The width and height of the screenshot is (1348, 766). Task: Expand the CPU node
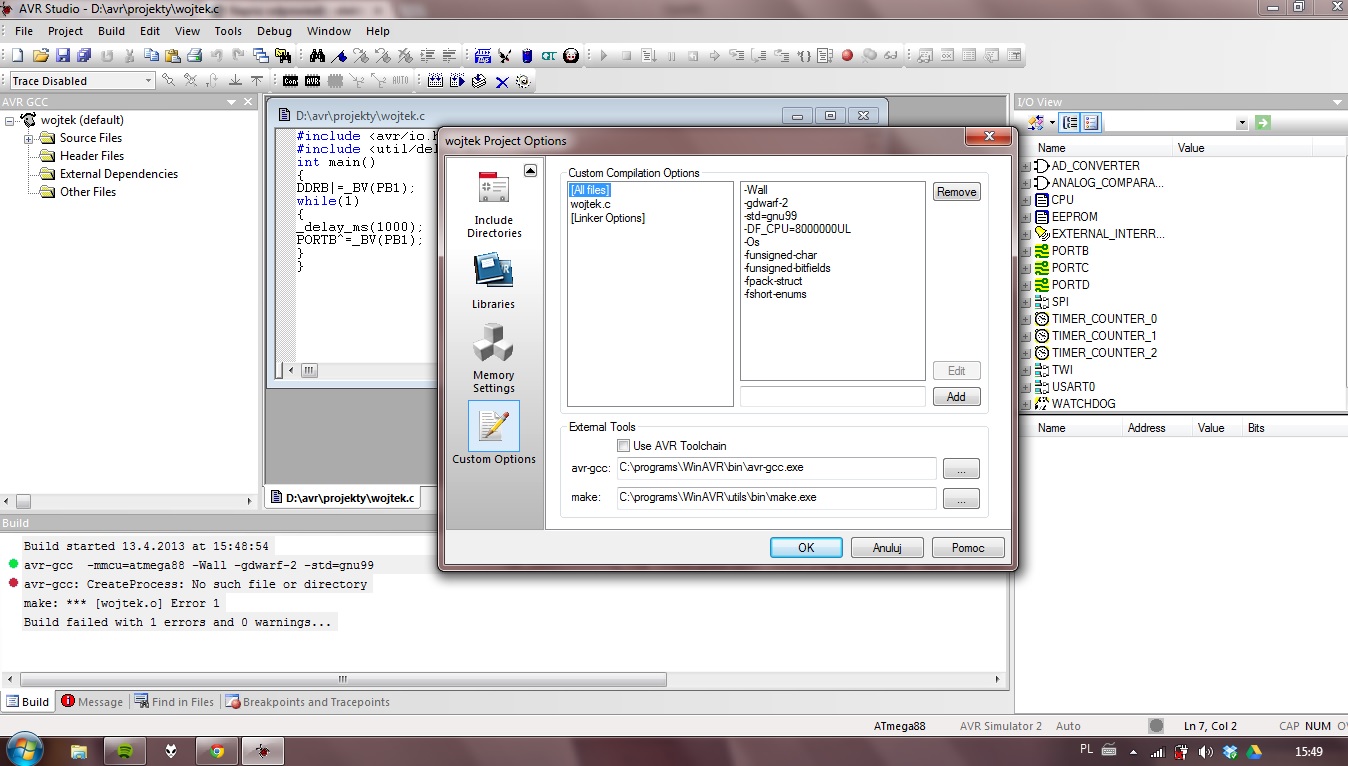[x=1026, y=200]
